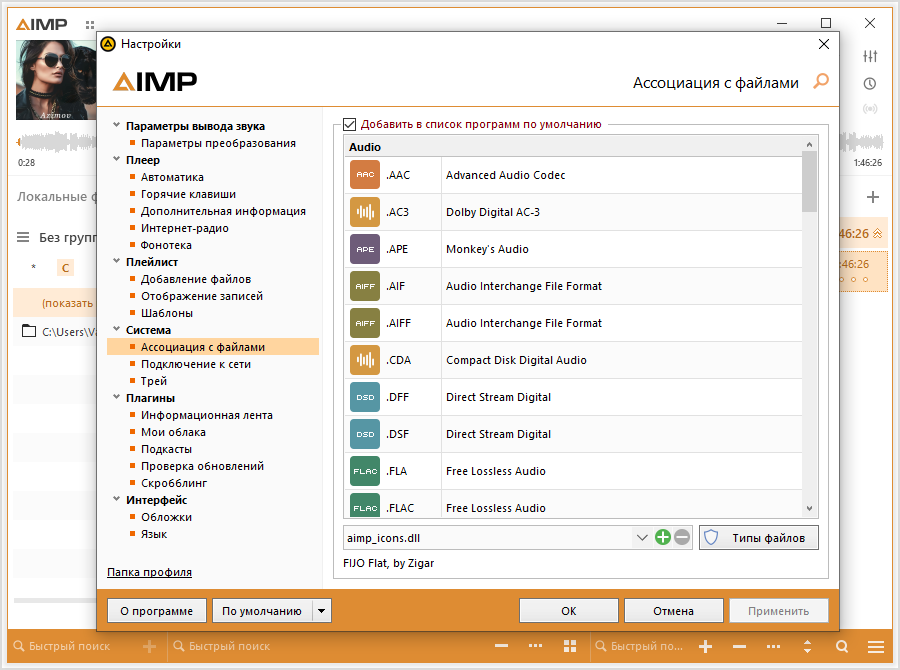The width and height of the screenshot is (900, 670).
Task: Open the hamburger menu in bottom right corner
Action: (x=875, y=646)
